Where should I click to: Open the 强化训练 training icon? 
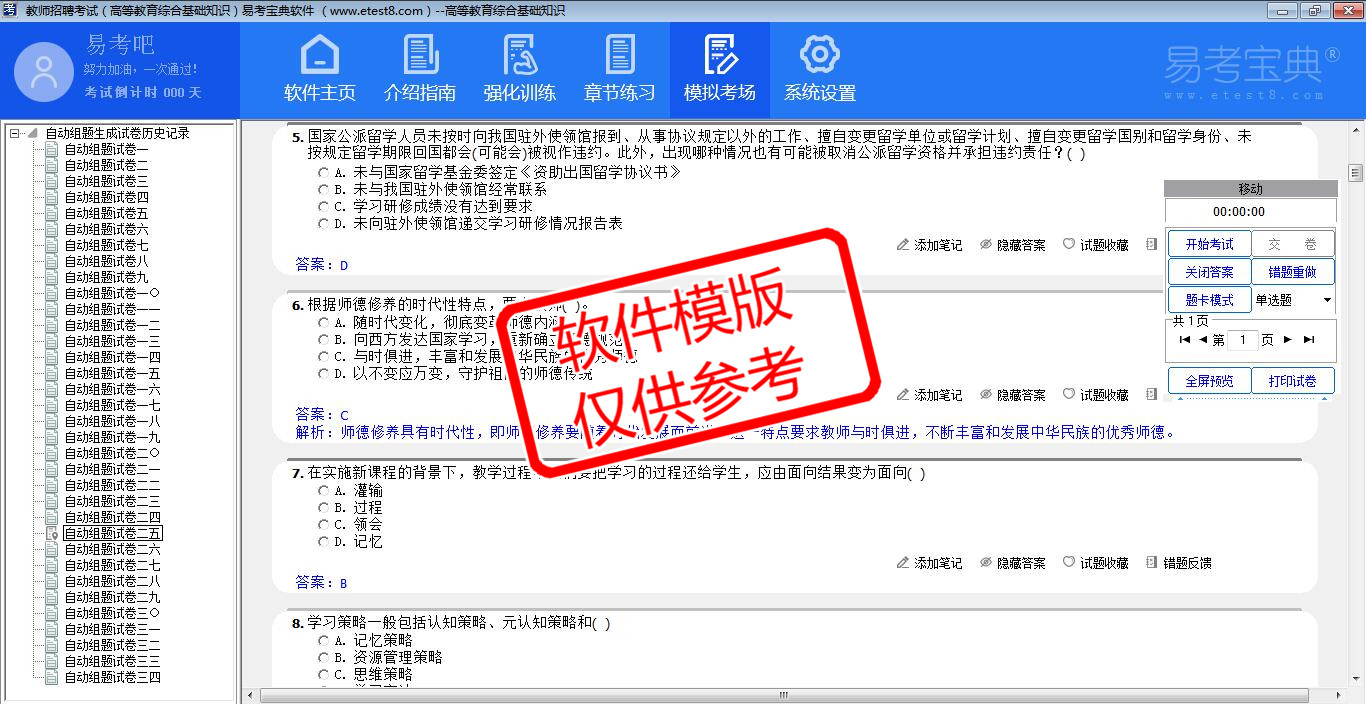tap(520, 55)
